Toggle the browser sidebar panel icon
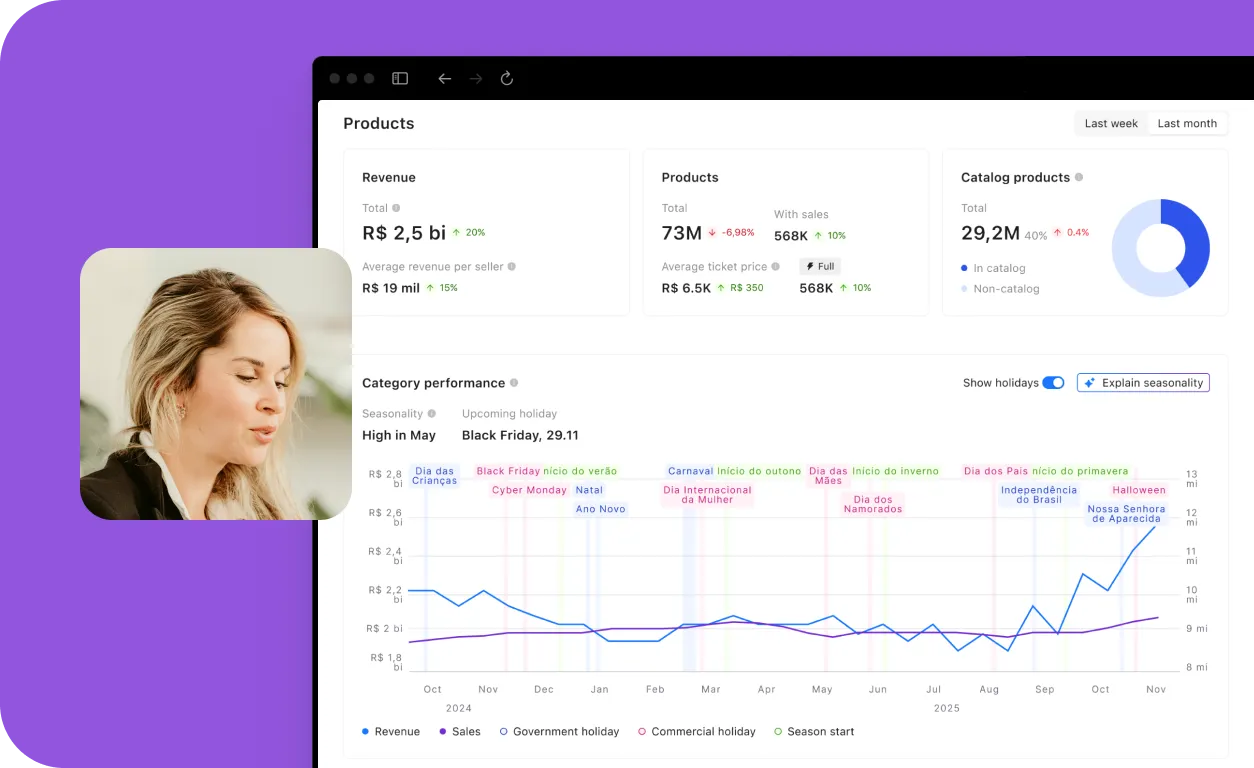Image resolution: width=1254 pixels, height=768 pixels. point(400,79)
